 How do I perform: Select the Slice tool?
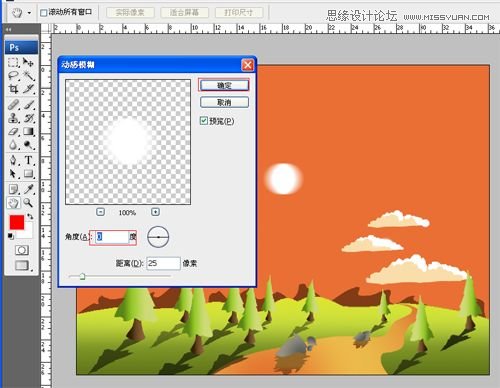coord(28,89)
